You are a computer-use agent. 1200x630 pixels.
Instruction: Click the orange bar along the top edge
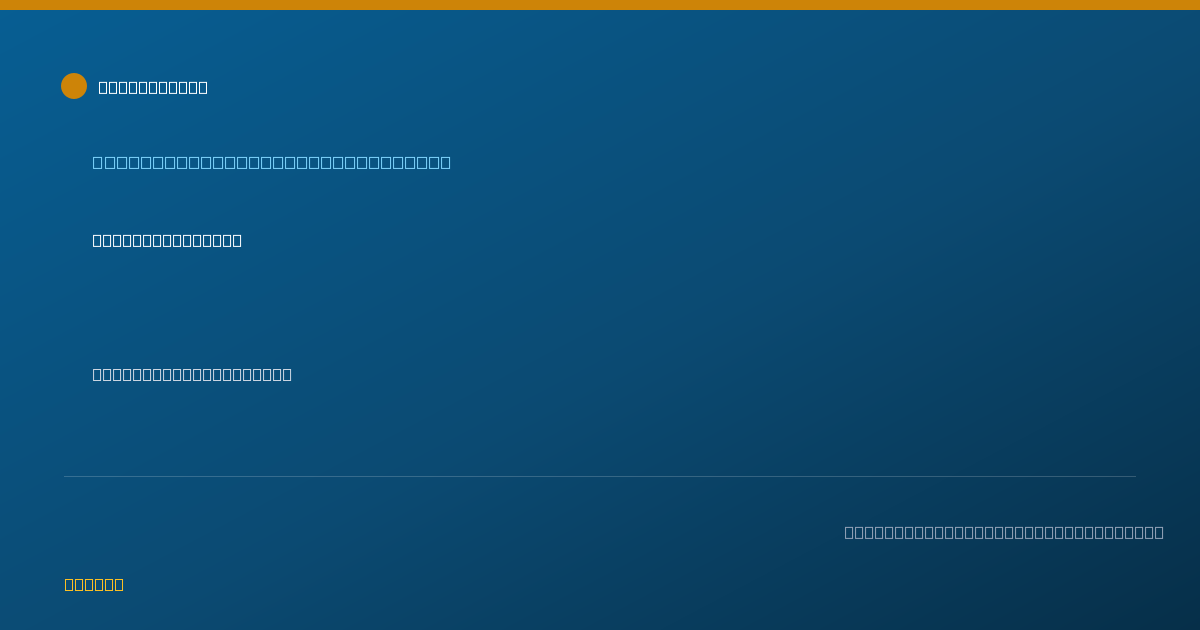tap(600, 5)
